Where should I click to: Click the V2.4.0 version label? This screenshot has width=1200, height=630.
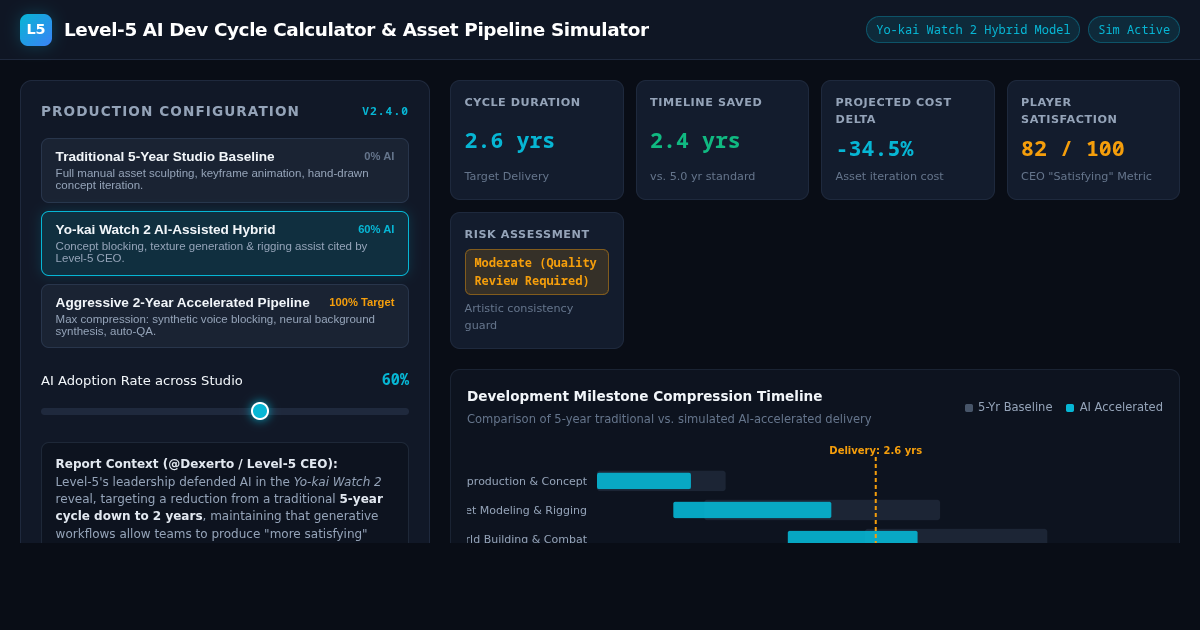(385, 112)
